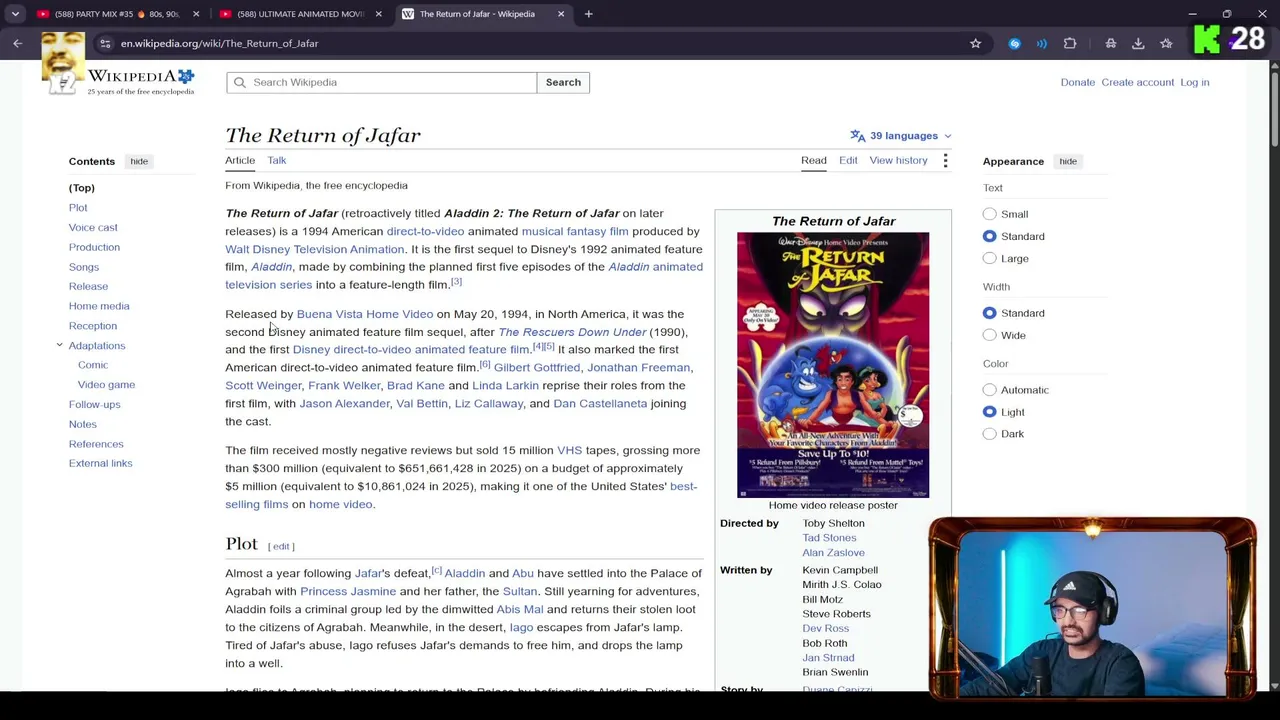Close the Return of Jafar Wikipedia tab

[x=561, y=14]
